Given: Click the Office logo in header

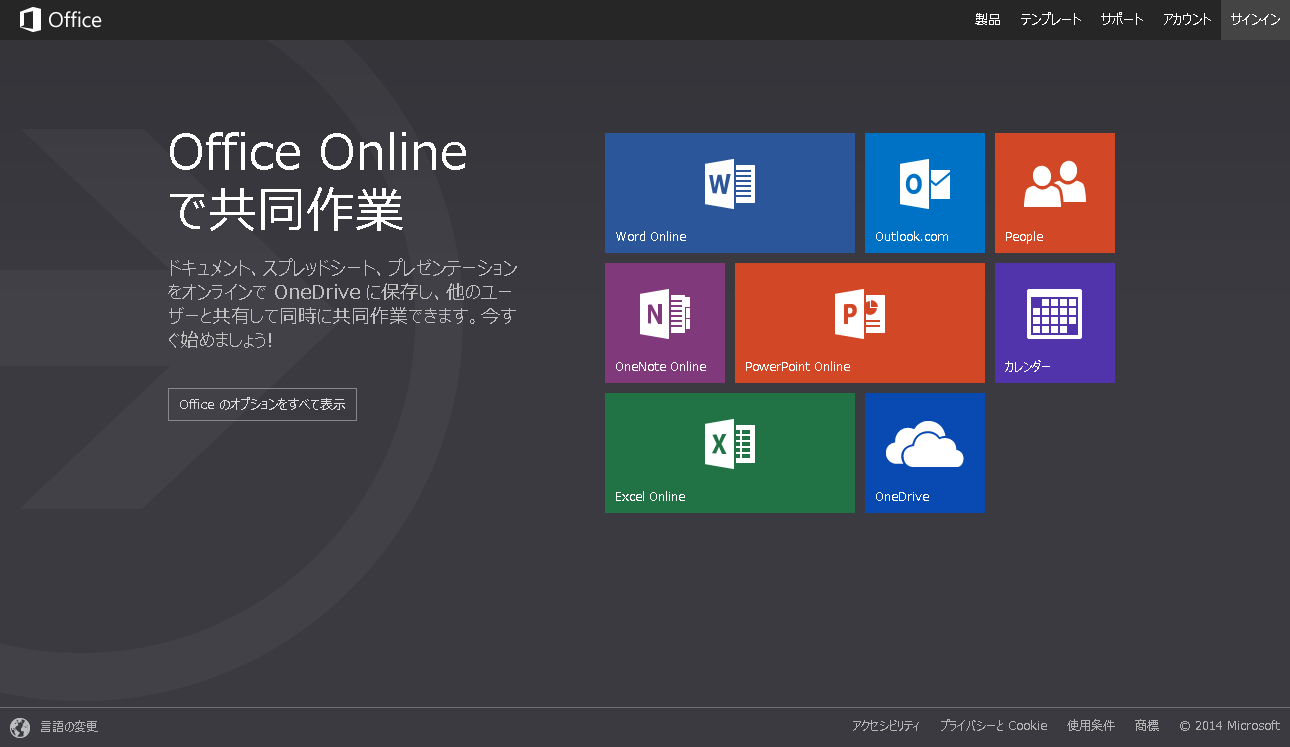Looking at the screenshot, I should click(61, 20).
